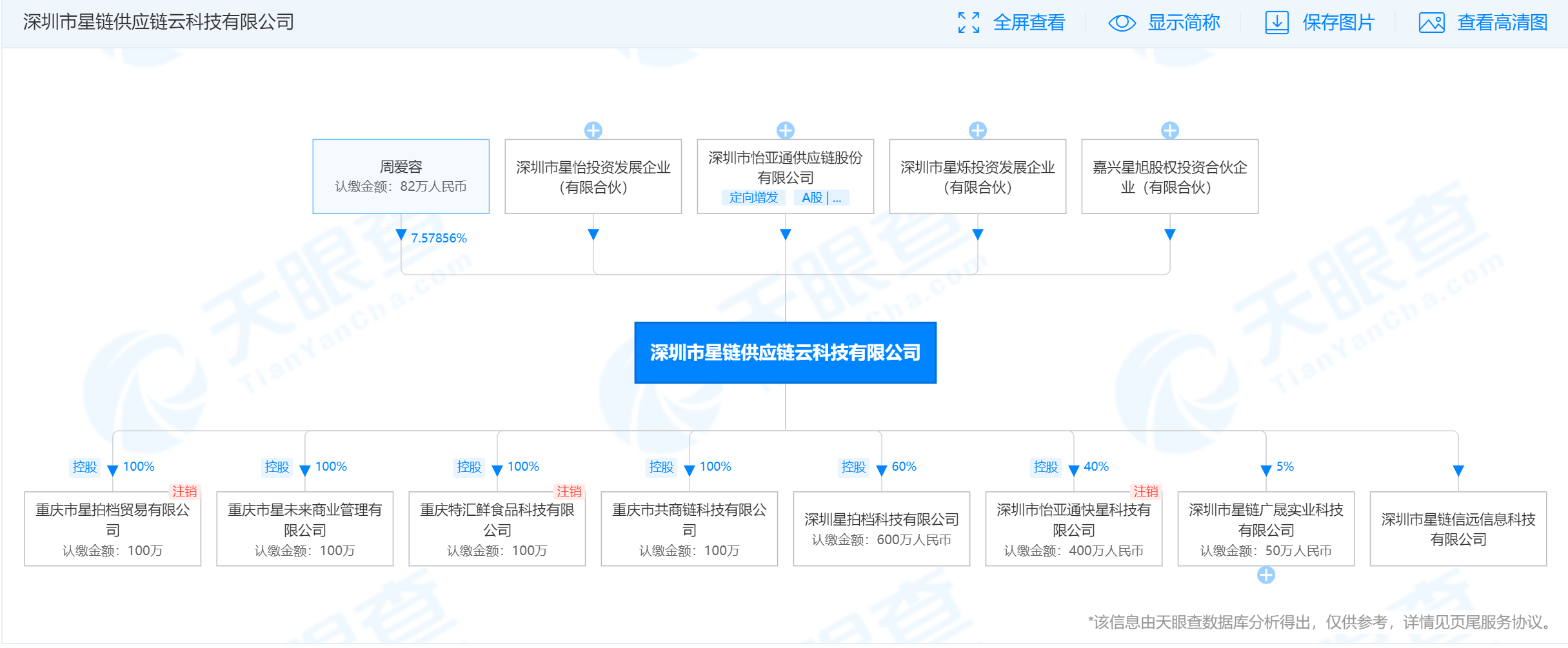Click 深圳市星链信远信息科技有限公司 node
1568x648 pixels.
[1458, 529]
